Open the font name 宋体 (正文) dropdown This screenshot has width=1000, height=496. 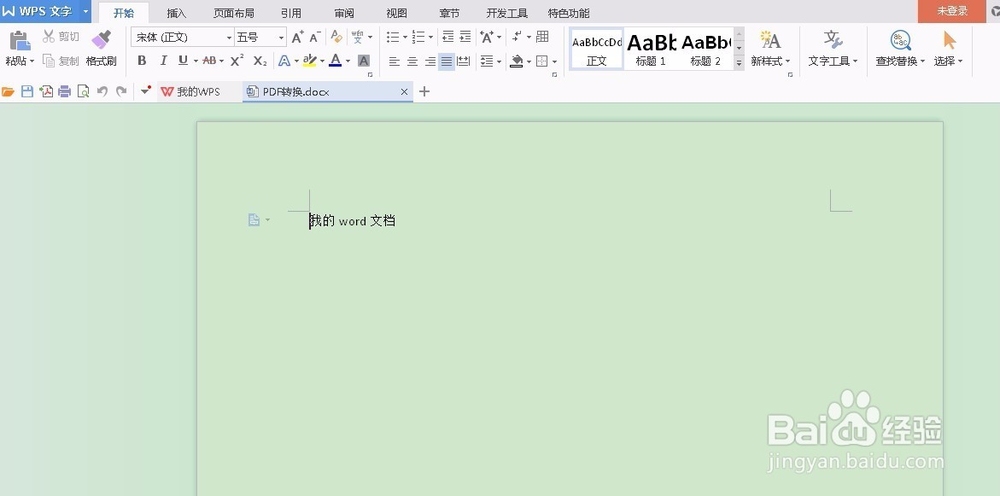pos(229,38)
